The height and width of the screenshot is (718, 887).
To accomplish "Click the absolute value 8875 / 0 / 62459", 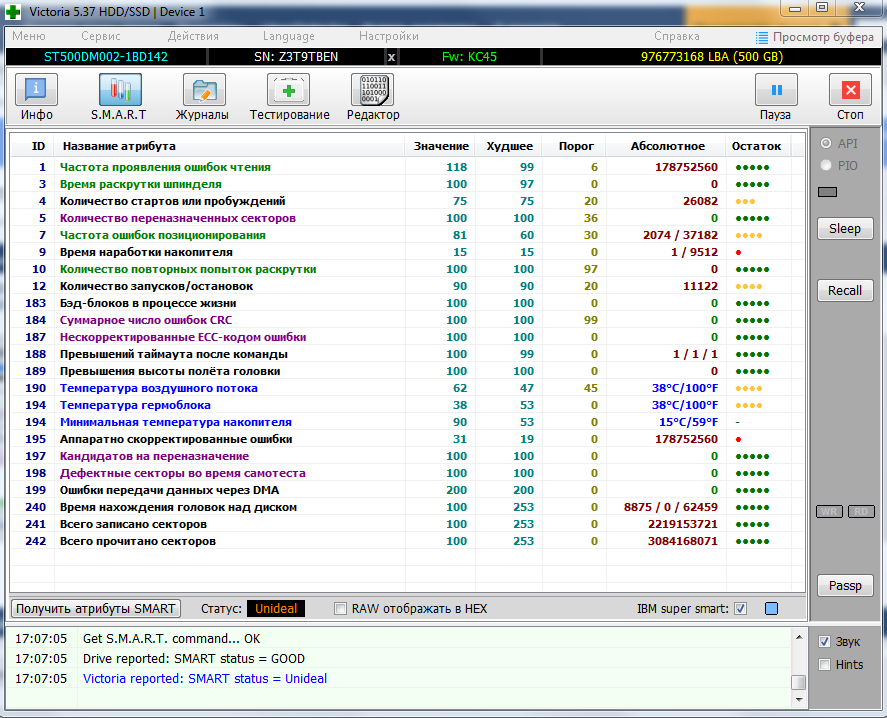I will click(670, 507).
